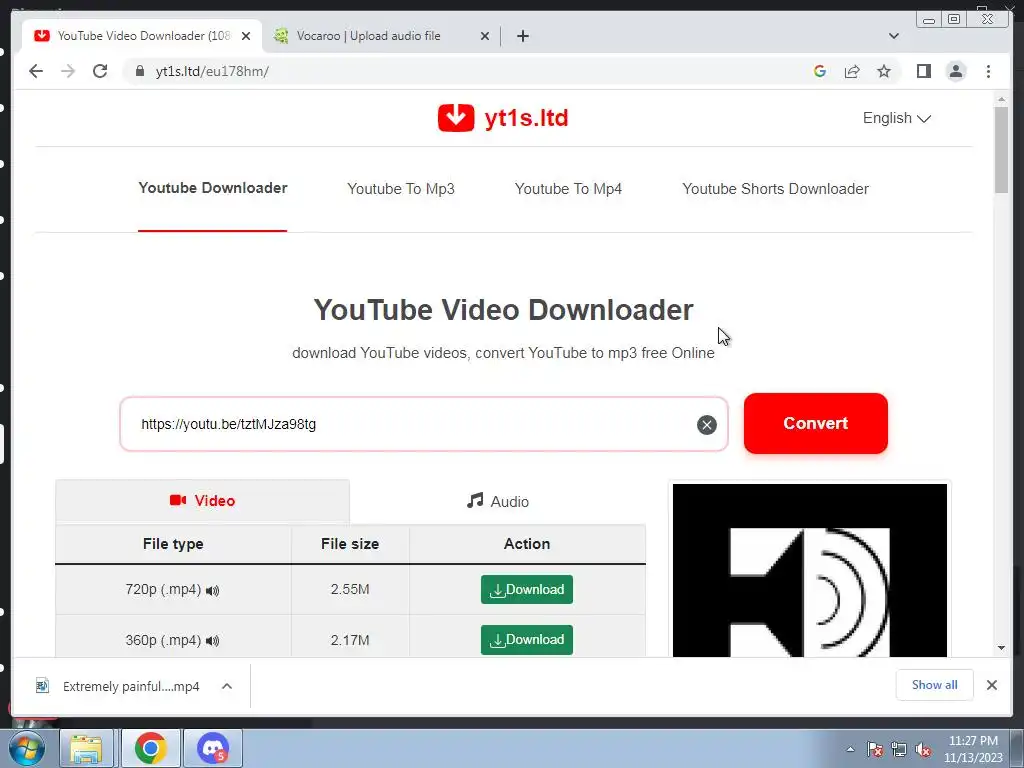Click the download-arrow icon in 720p Download button

pyautogui.click(x=497, y=590)
